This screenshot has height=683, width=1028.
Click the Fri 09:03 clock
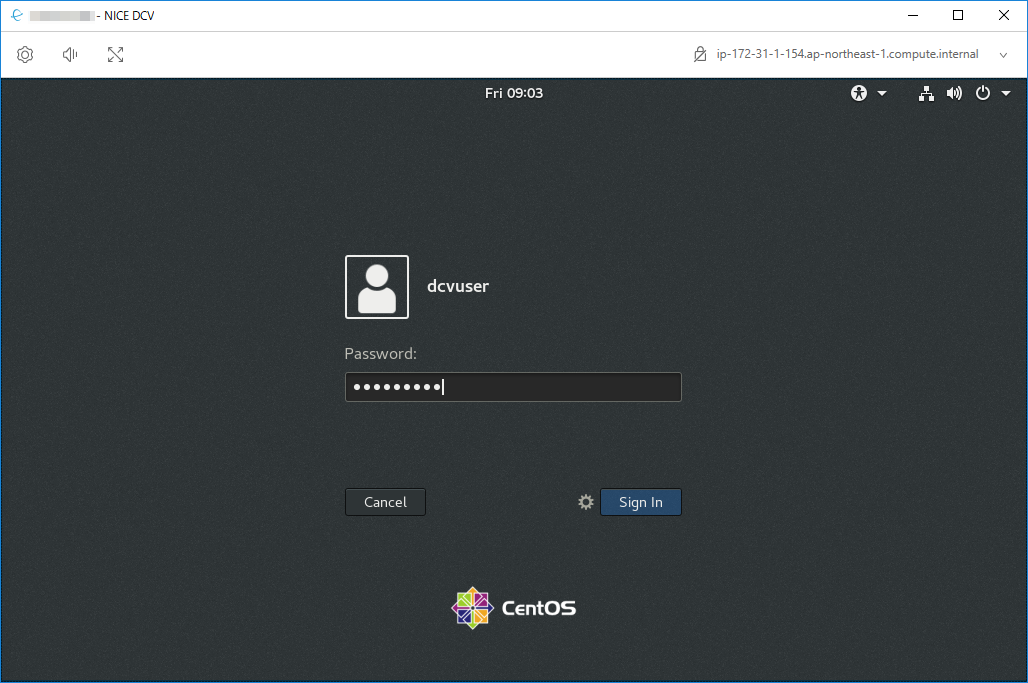(x=513, y=93)
